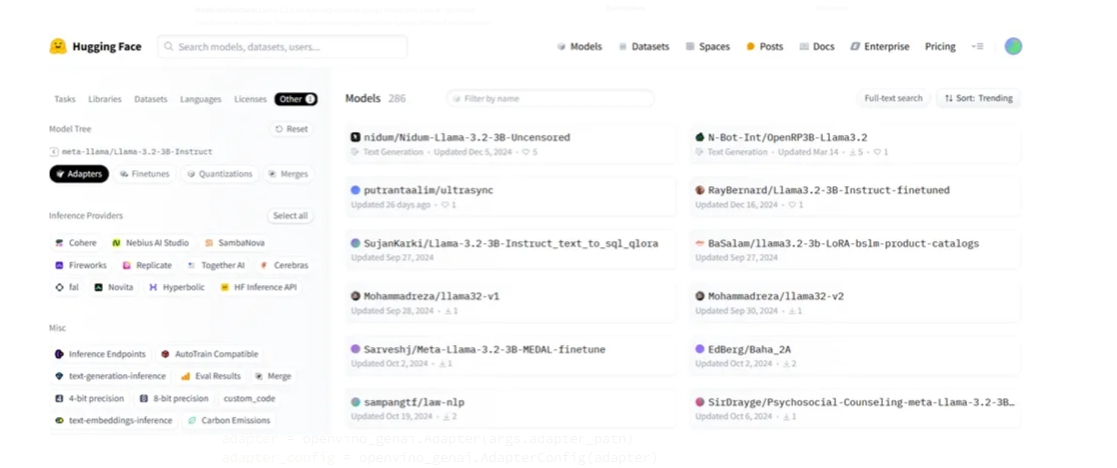This screenshot has height=468, width=1117.
Task: Open the Spaces navigation link
Action: point(707,46)
